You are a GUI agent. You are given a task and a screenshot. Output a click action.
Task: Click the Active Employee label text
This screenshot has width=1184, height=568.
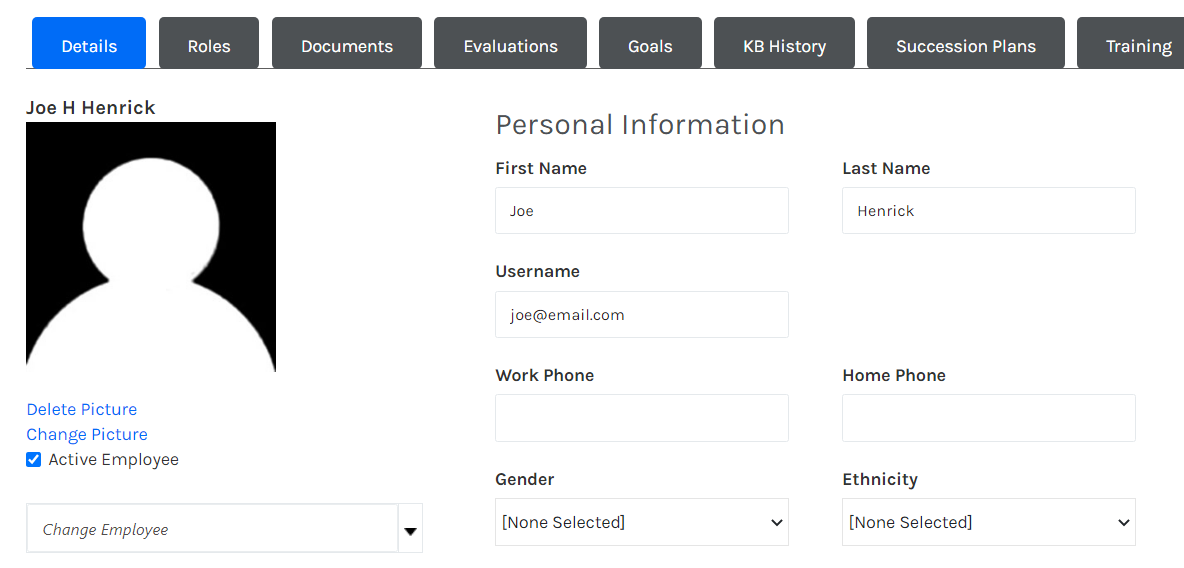tap(113, 459)
